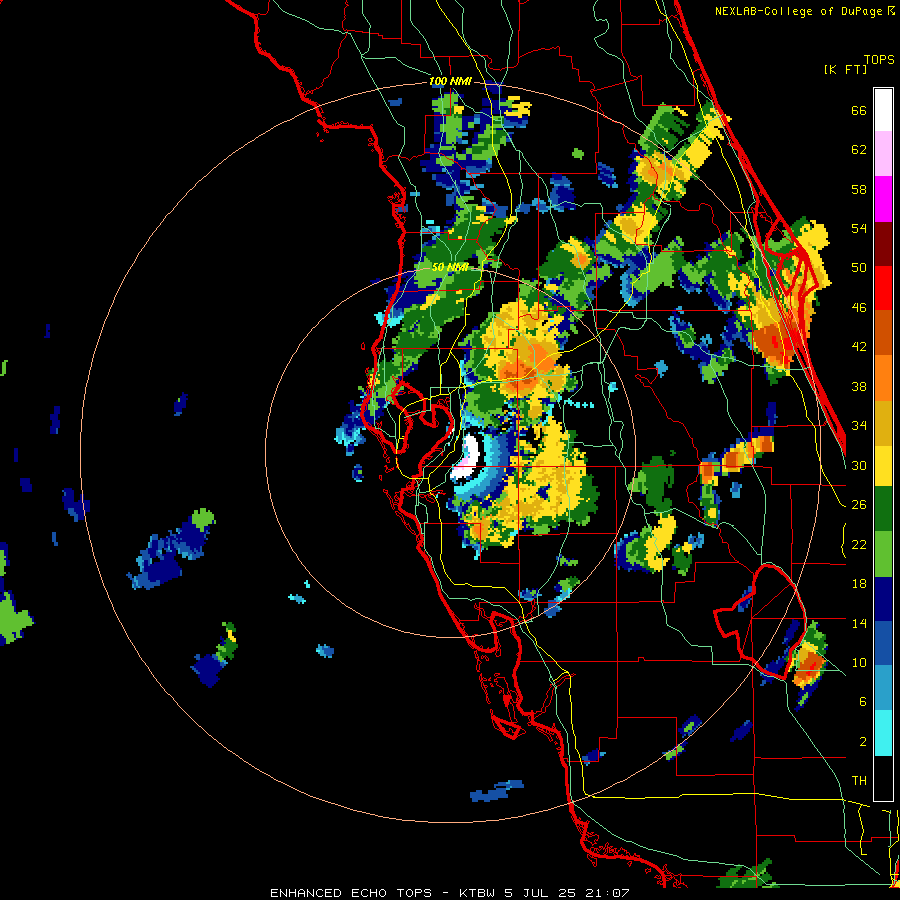900x900 pixels.
Task: Pick the magenta legend color swatch
Action: (883, 199)
